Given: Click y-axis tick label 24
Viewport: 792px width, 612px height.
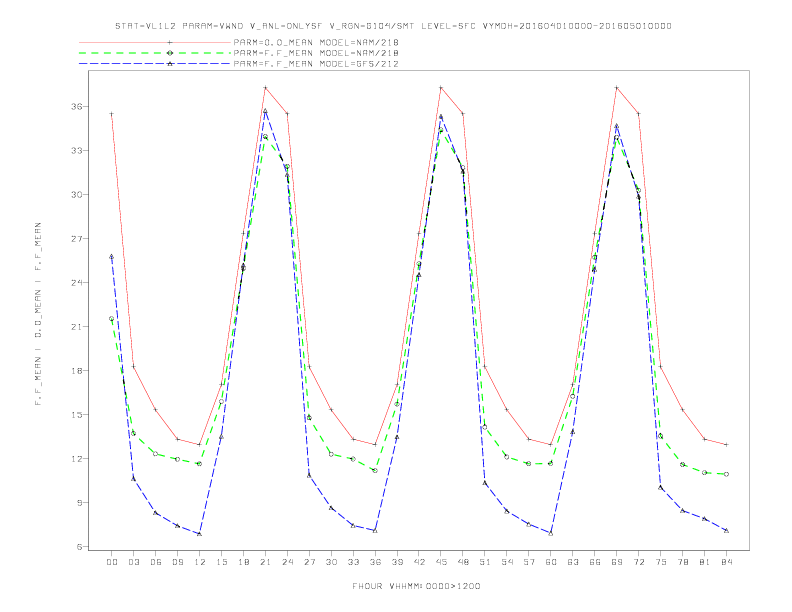Looking at the screenshot, I should click(x=76, y=282).
